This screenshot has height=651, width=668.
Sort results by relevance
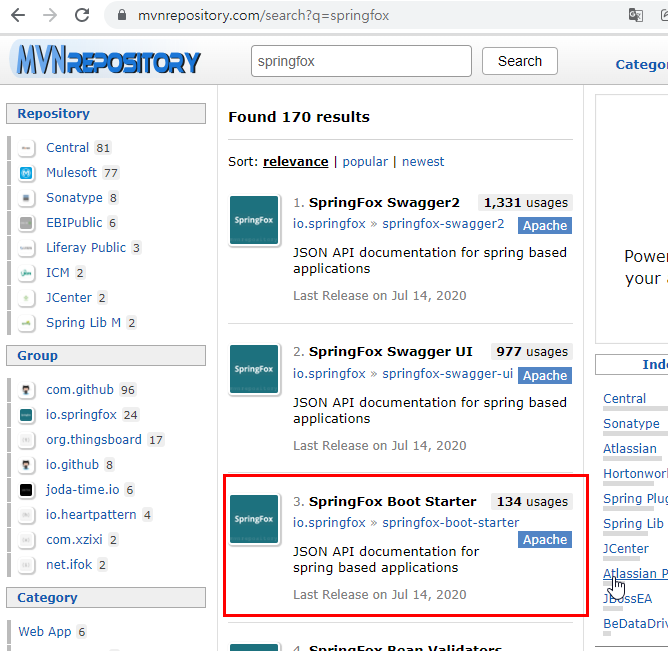(x=296, y=162)
